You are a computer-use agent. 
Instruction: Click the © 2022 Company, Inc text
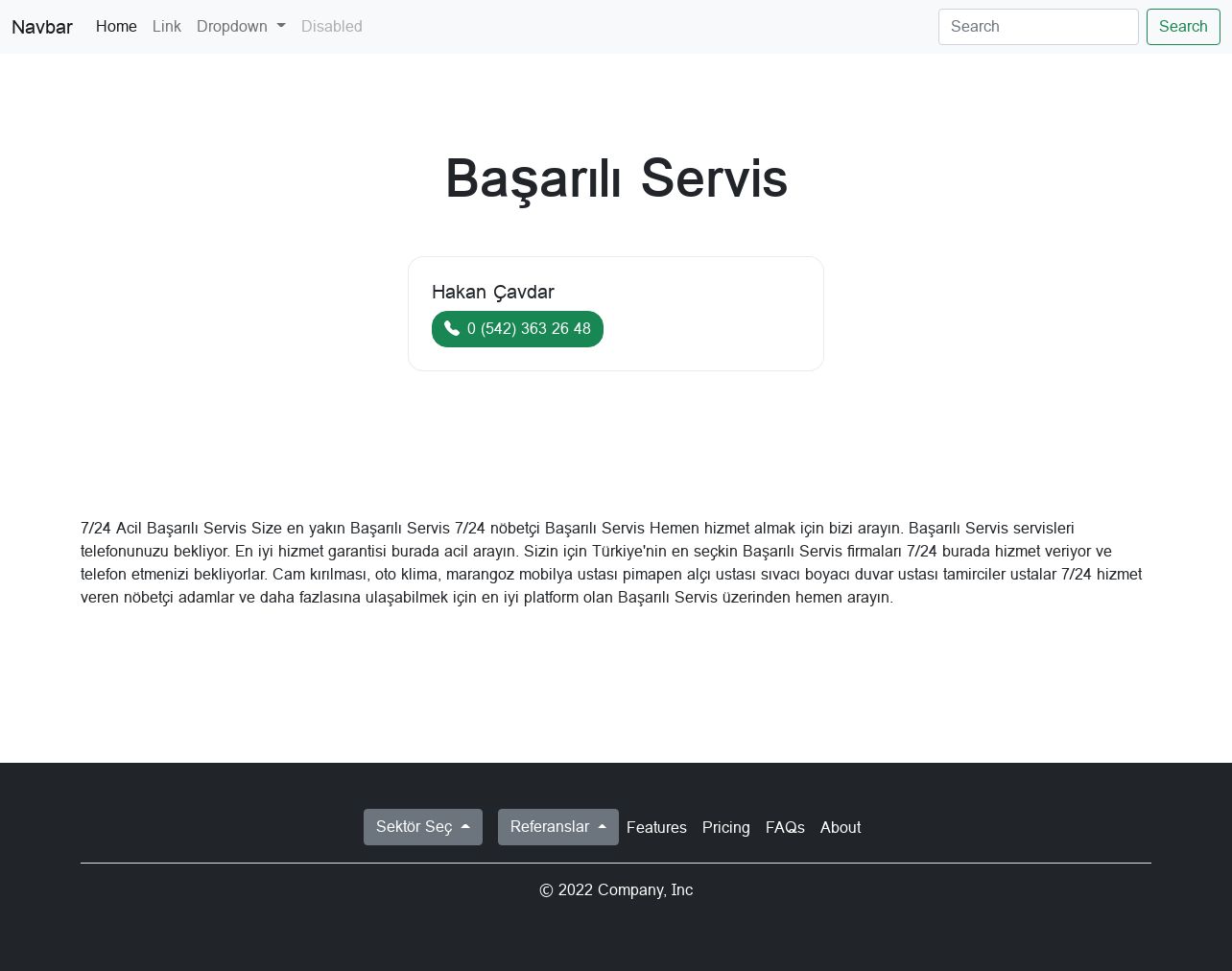click(616, 890)
